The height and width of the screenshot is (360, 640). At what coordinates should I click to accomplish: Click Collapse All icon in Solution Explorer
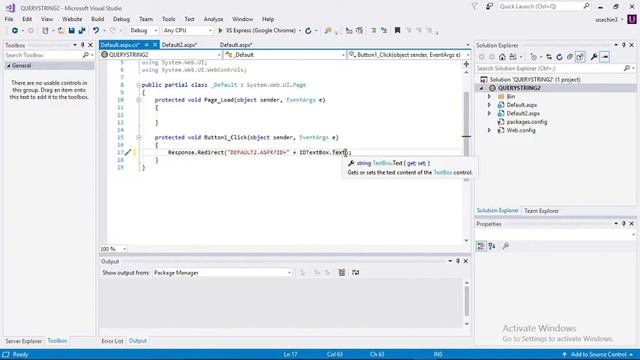(x=570, y=57)
